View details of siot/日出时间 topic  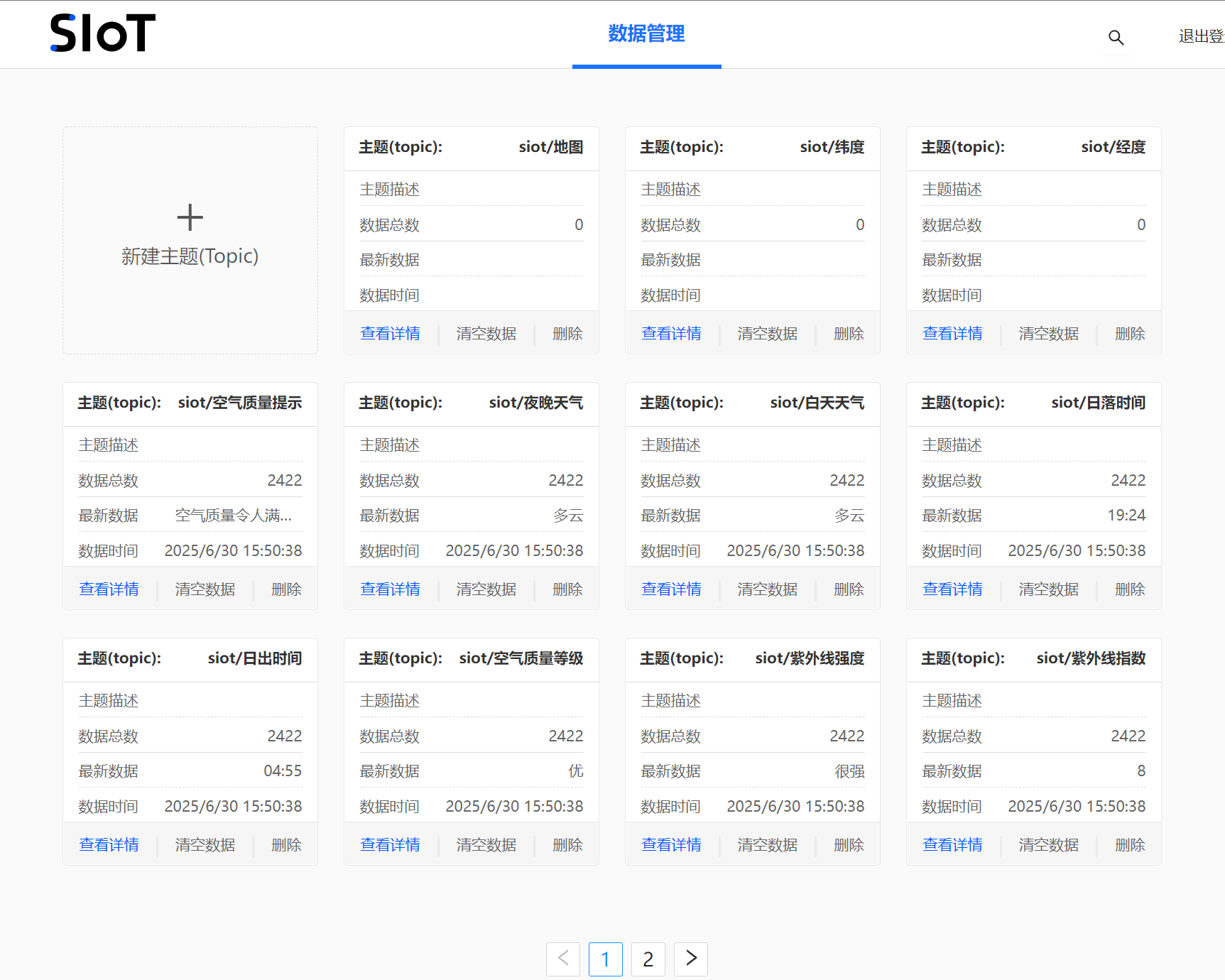click(x=109, y=844)
